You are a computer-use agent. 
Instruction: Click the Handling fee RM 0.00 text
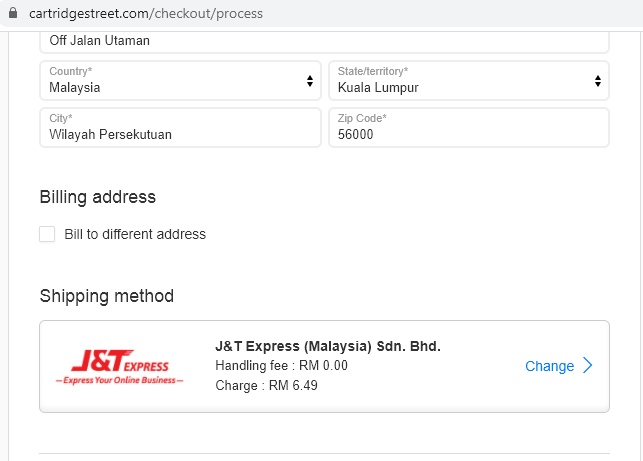tap(281, 365)
